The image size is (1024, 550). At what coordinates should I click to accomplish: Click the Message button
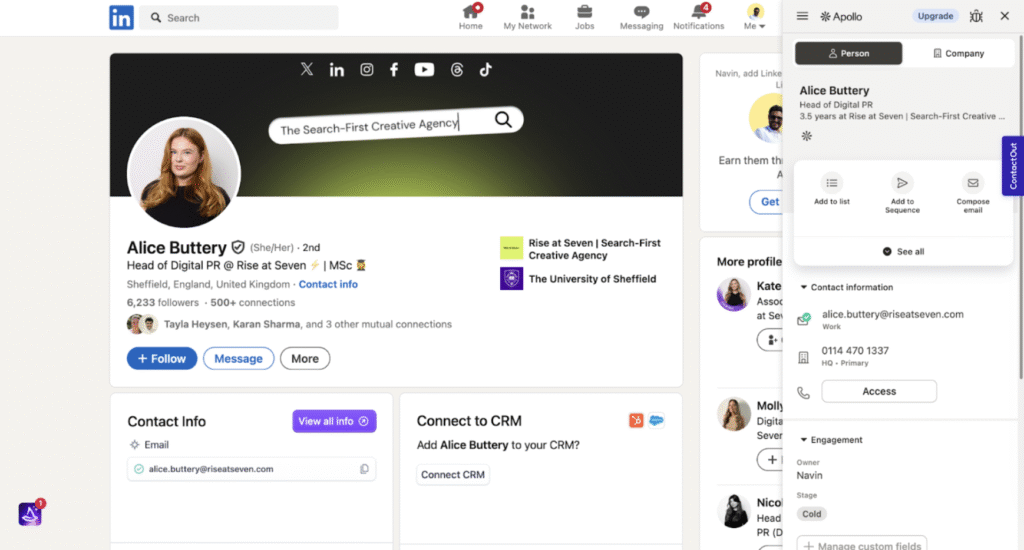point(238,359)
